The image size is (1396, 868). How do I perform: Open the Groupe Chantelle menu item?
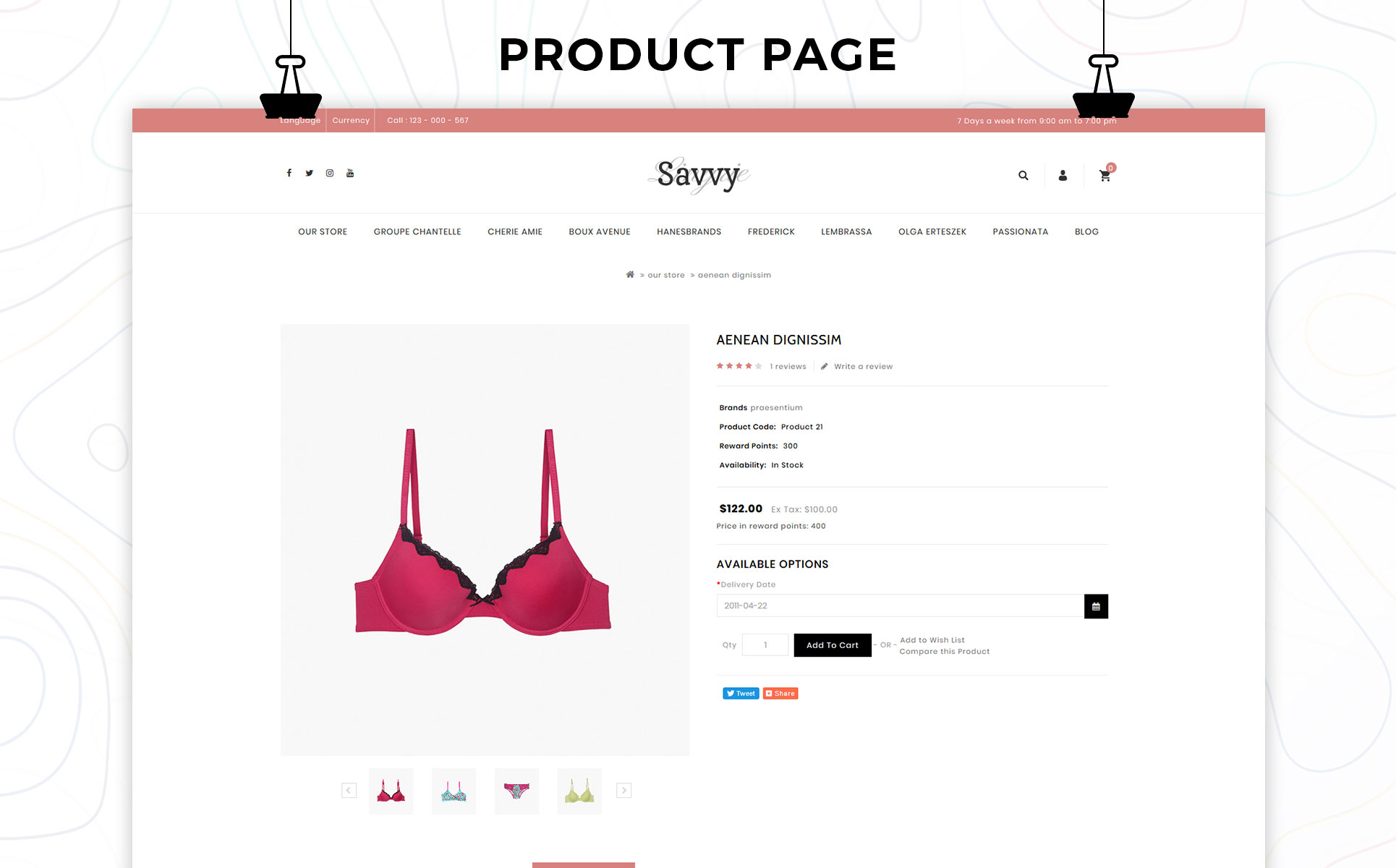click(x=417, y=231)
